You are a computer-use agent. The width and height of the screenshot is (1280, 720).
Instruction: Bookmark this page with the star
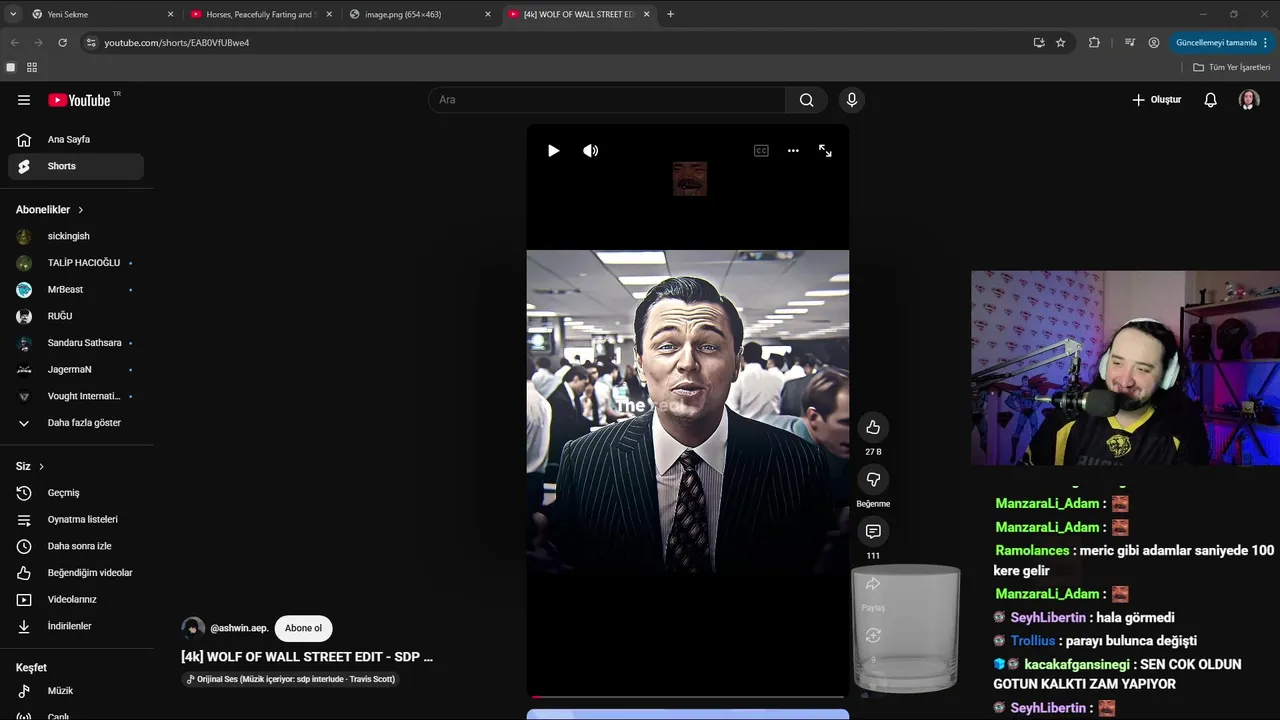tap(1061, 43)
